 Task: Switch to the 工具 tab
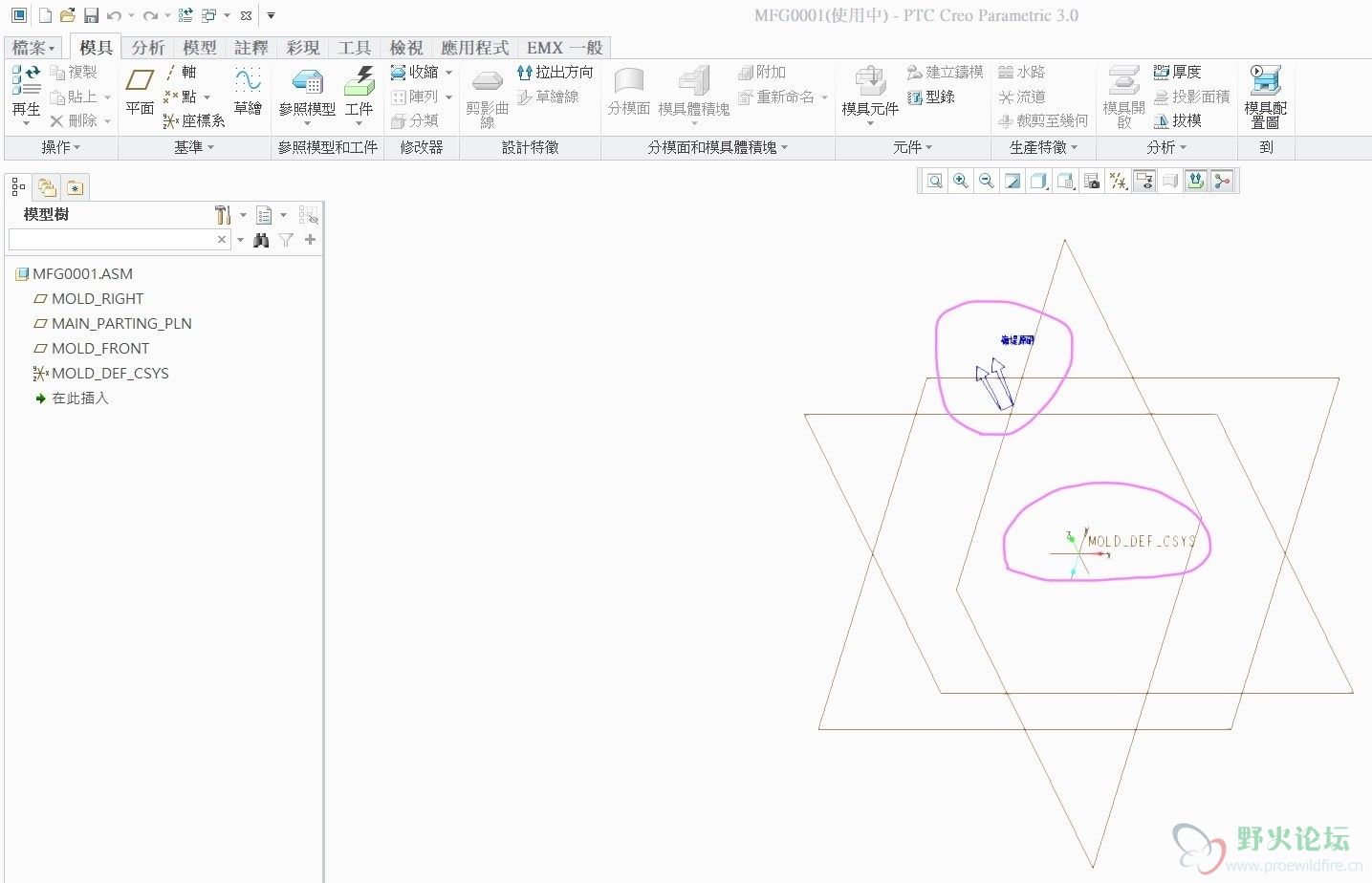pos(354,48)
